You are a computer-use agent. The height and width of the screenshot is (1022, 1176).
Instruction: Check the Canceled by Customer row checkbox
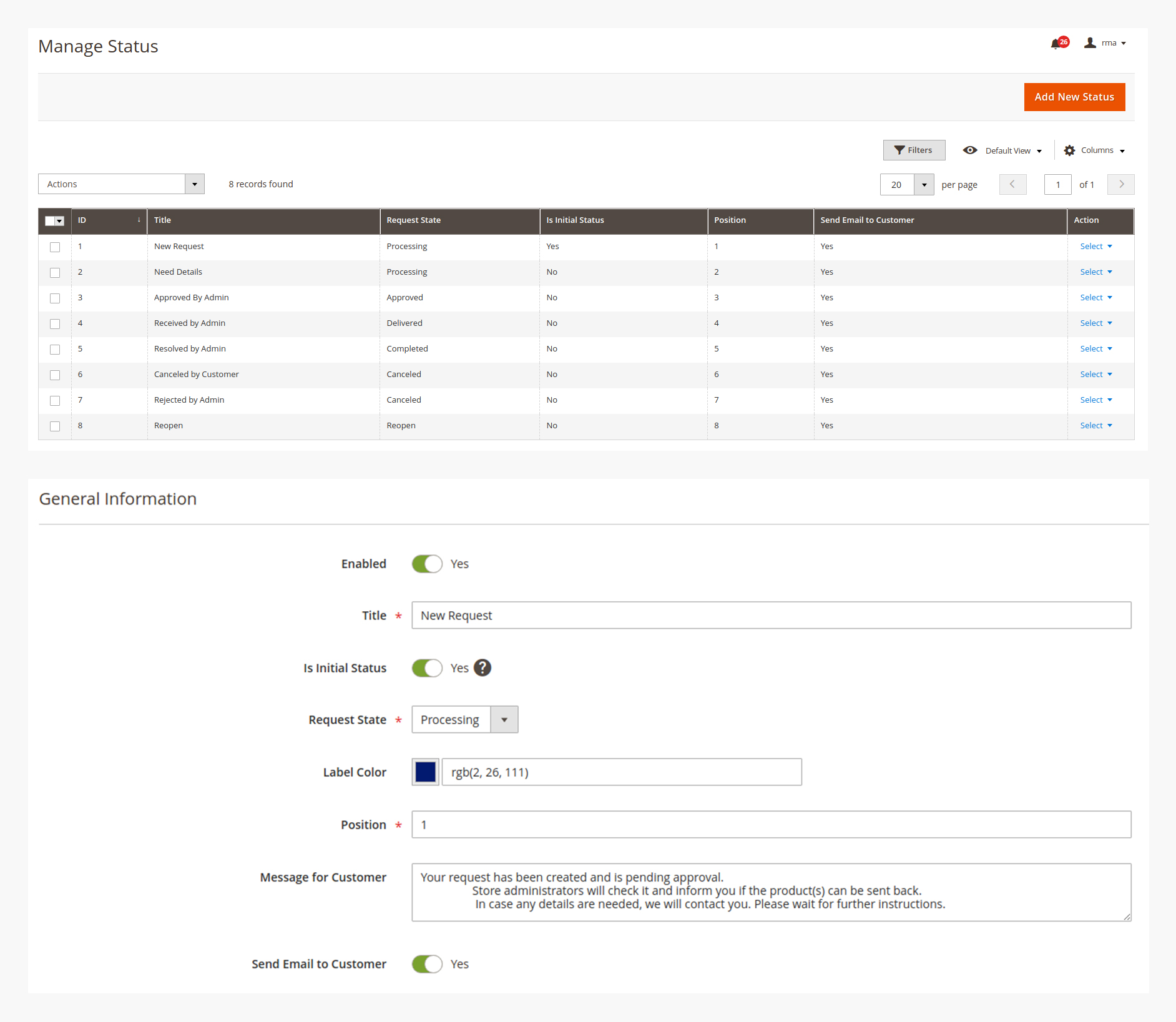(55, 375)
